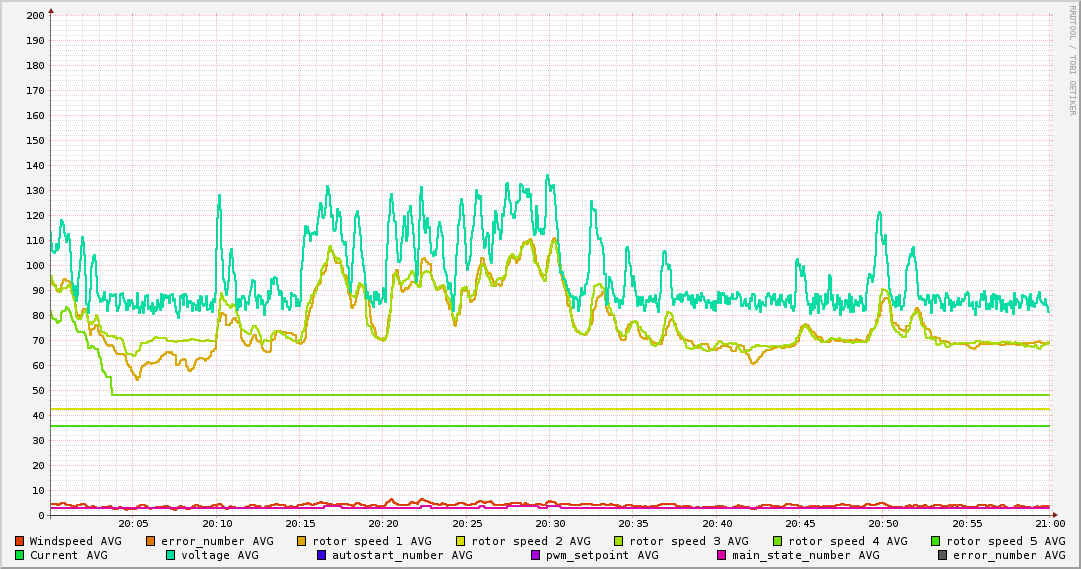
Task: Click the 40 value on the y-axis
Action: pyautogui.click(x=38, y=415)
